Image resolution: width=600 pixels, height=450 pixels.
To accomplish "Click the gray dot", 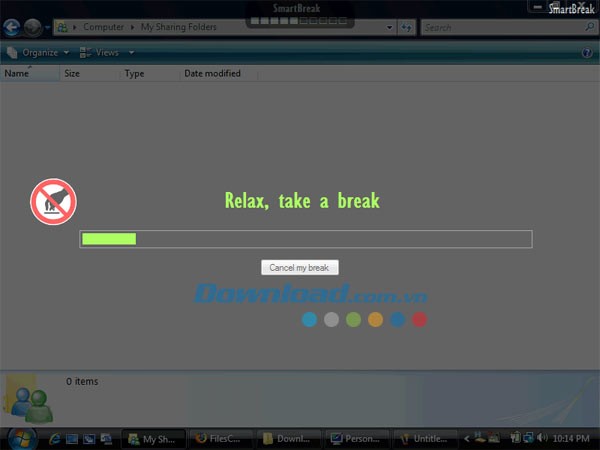I will point(331,319).
